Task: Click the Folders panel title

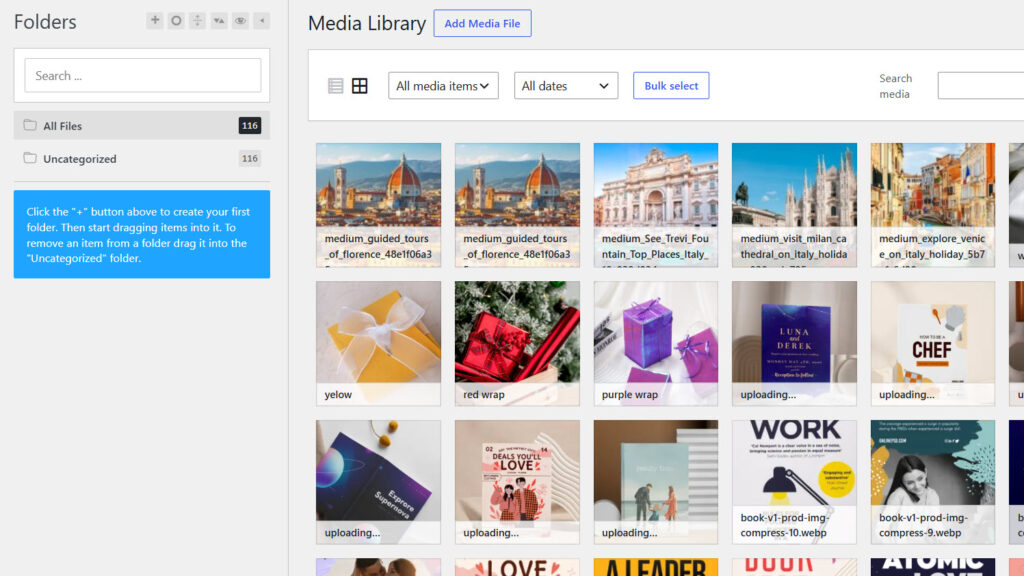Action: pos(45,22)
